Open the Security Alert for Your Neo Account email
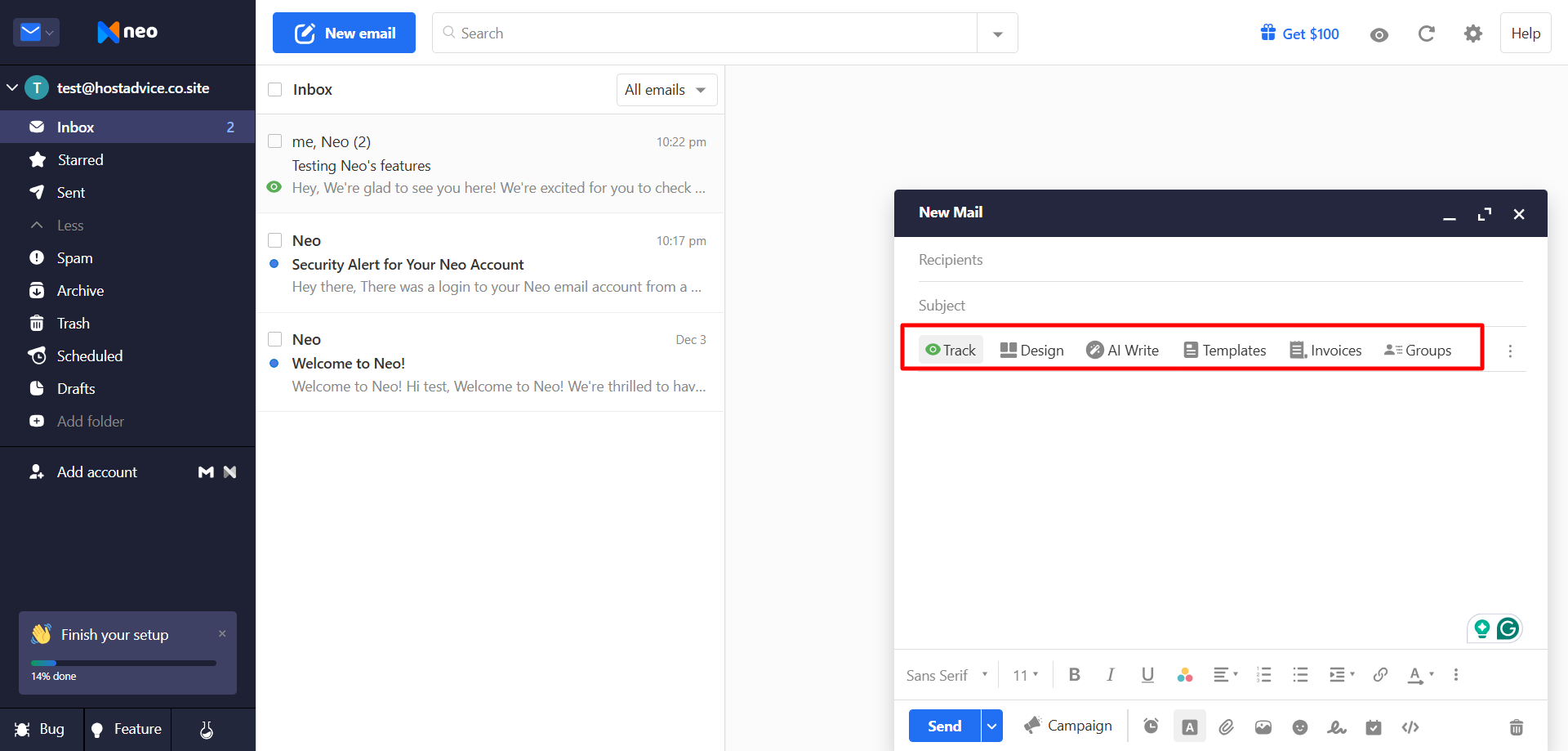This screenshot has height=751, width=1568. 490,263
